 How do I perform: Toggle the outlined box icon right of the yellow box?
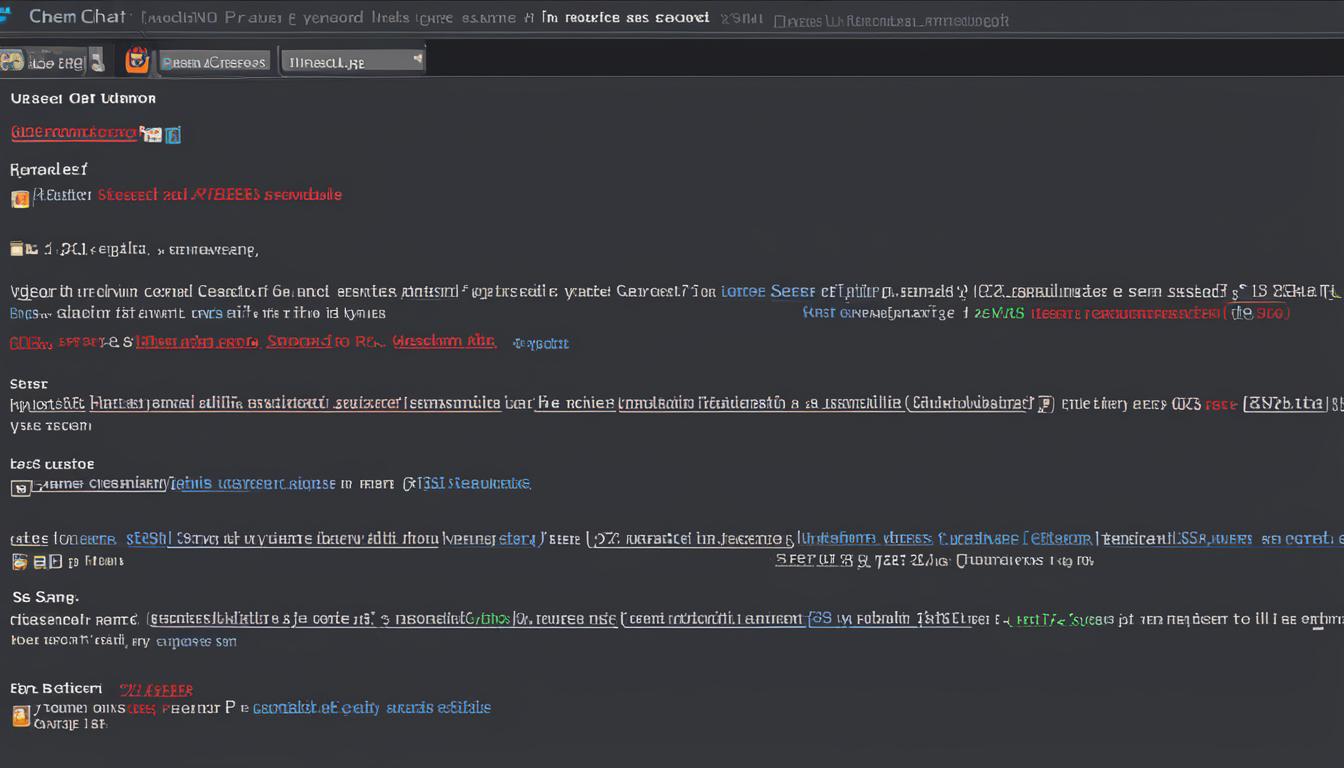(x=56, y=562)
